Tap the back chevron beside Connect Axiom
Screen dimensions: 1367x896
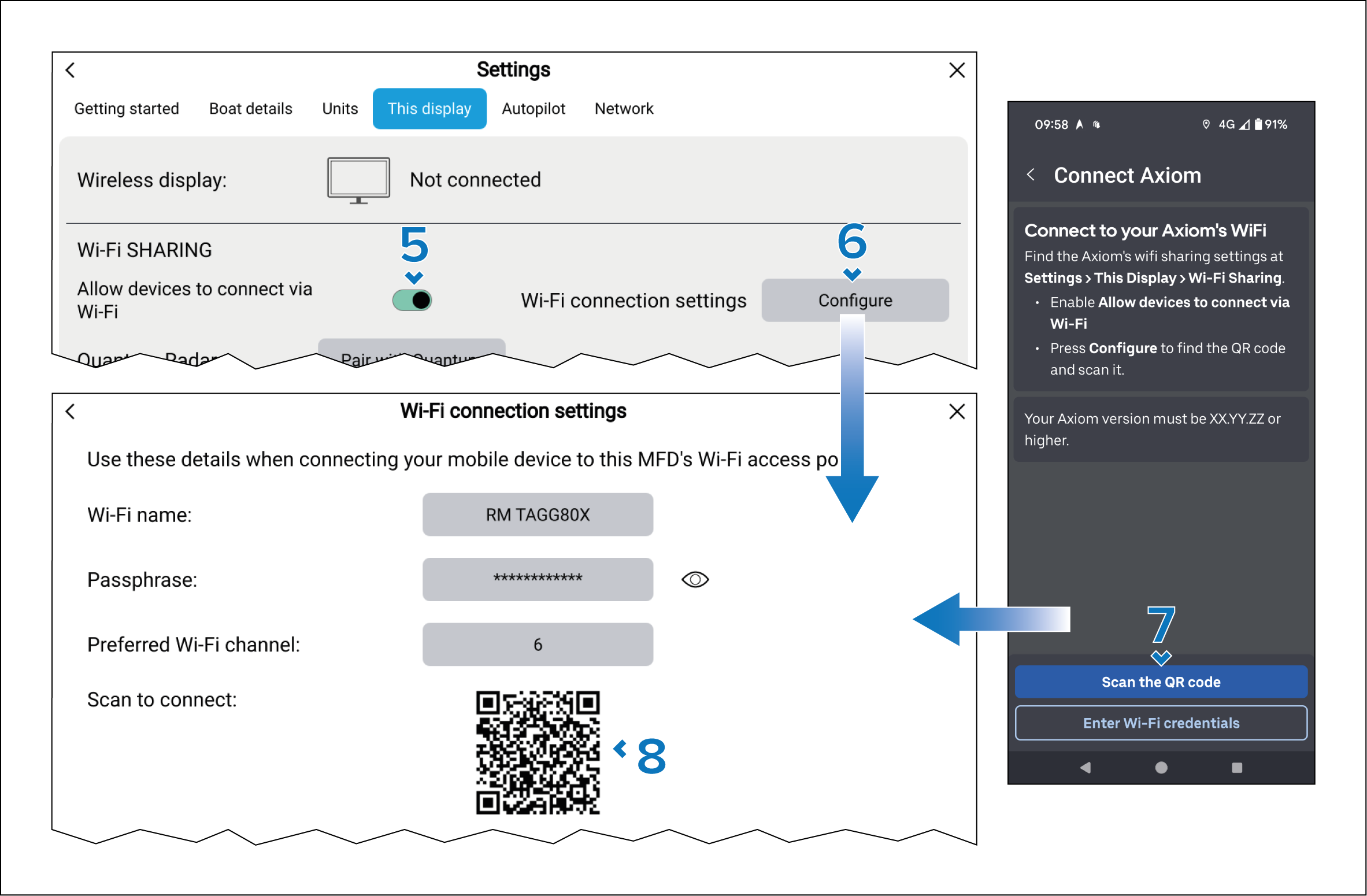[1031, 175]
